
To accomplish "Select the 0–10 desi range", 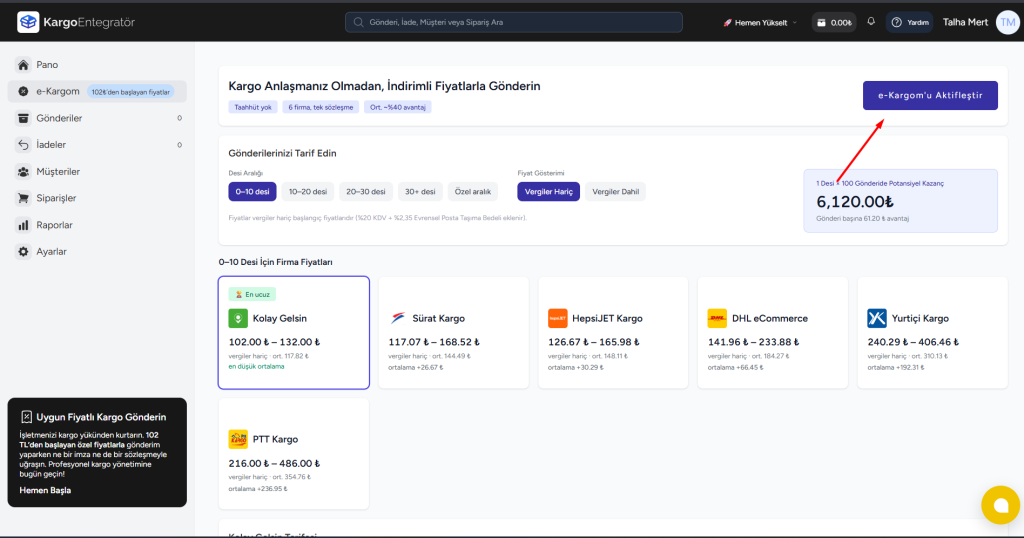I will tap(252, 191).
